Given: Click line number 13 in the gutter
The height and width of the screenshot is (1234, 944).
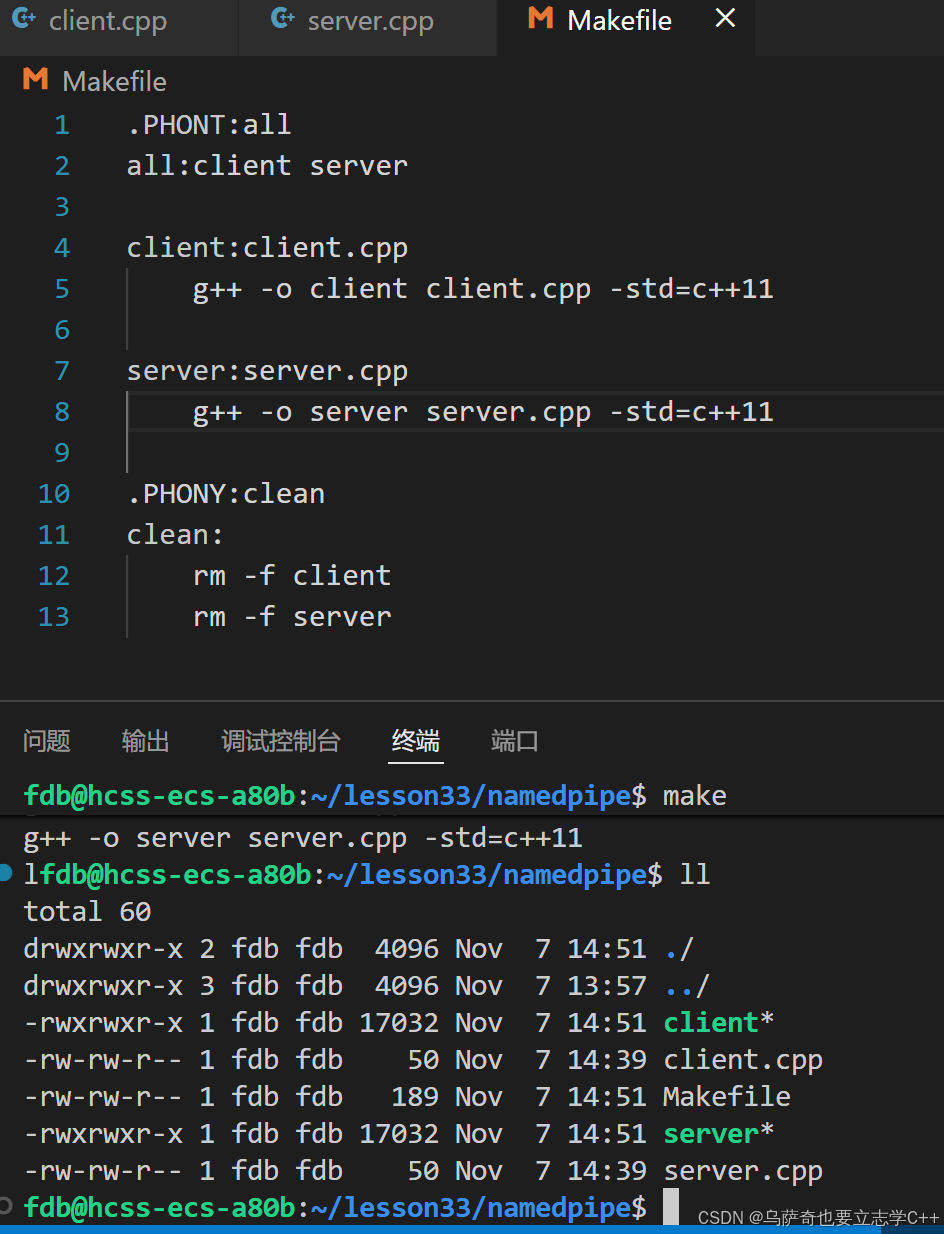Looking at the screenshot, I should (x=54, y=617).
